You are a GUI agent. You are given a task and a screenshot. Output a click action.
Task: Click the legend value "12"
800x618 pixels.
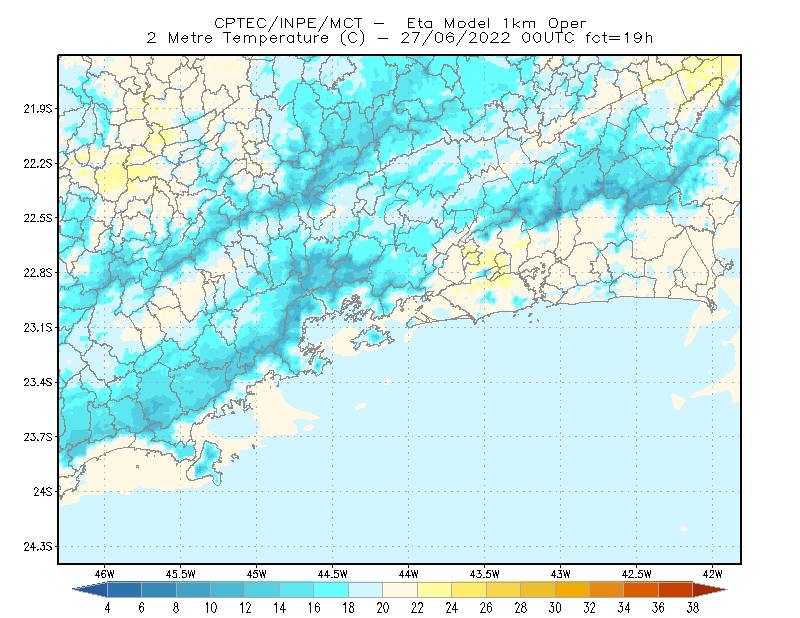[x=245, y=608]
